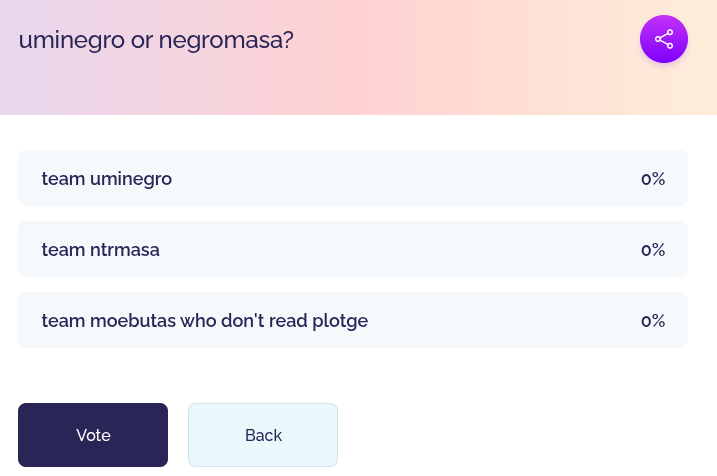Select the "team uminegro" poll option
The image size is (717, 476).
[x=352, y=179]
